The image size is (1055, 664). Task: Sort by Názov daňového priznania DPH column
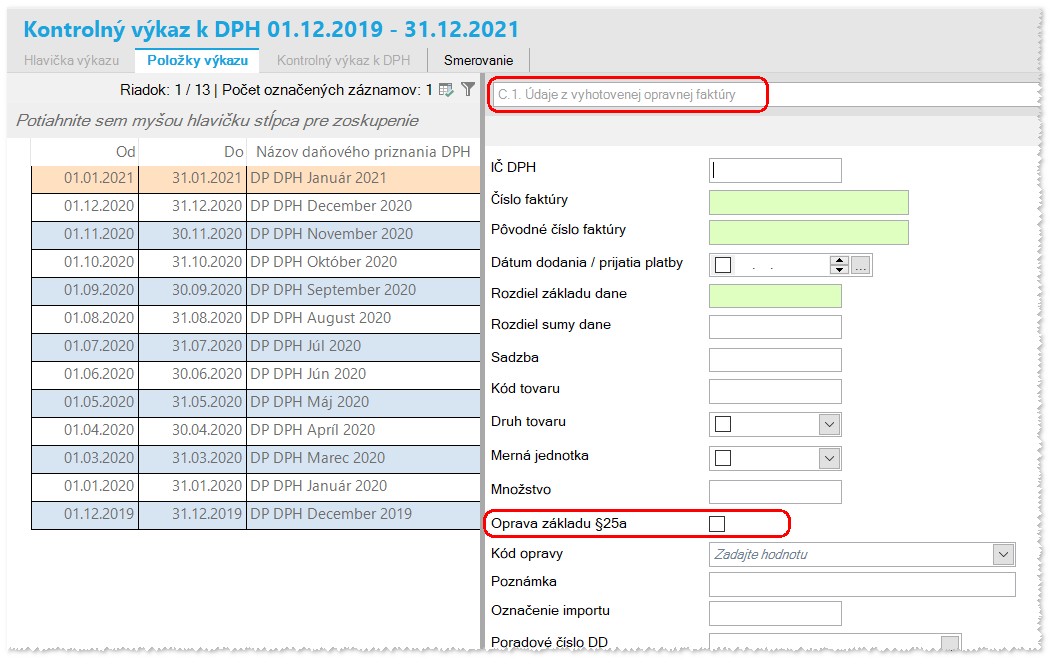(x=363, y=152)
